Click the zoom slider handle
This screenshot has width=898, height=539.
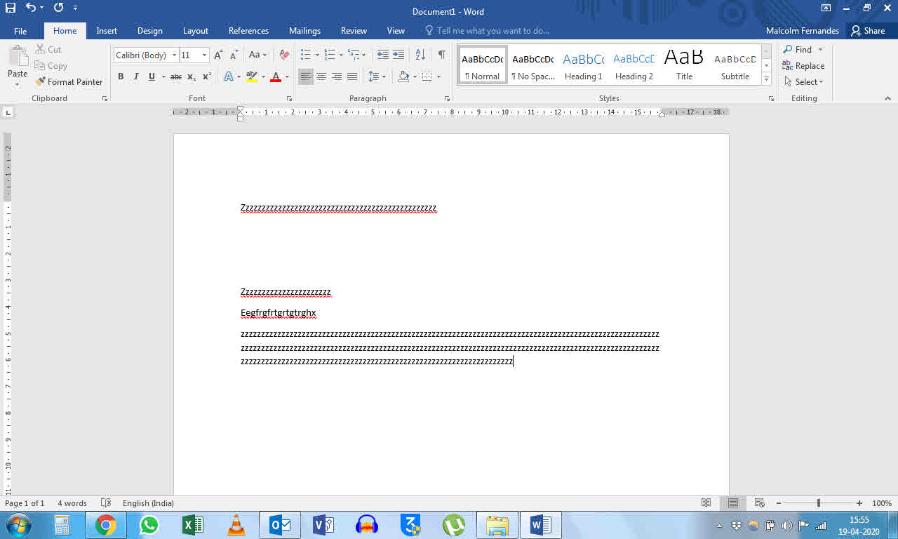[x=818, y=503]
